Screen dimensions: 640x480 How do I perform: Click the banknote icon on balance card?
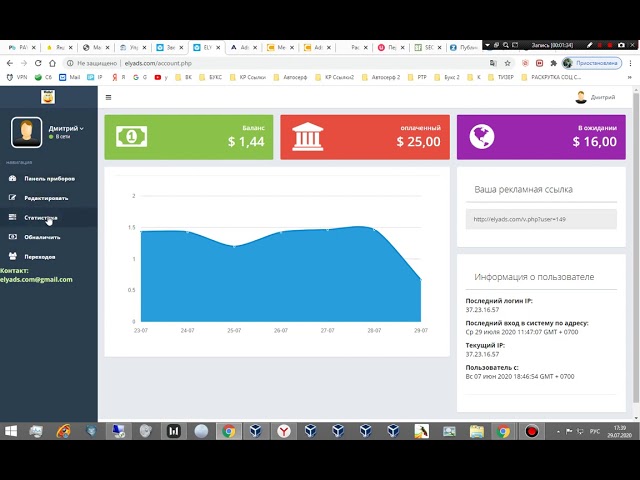tap(131, 136)
